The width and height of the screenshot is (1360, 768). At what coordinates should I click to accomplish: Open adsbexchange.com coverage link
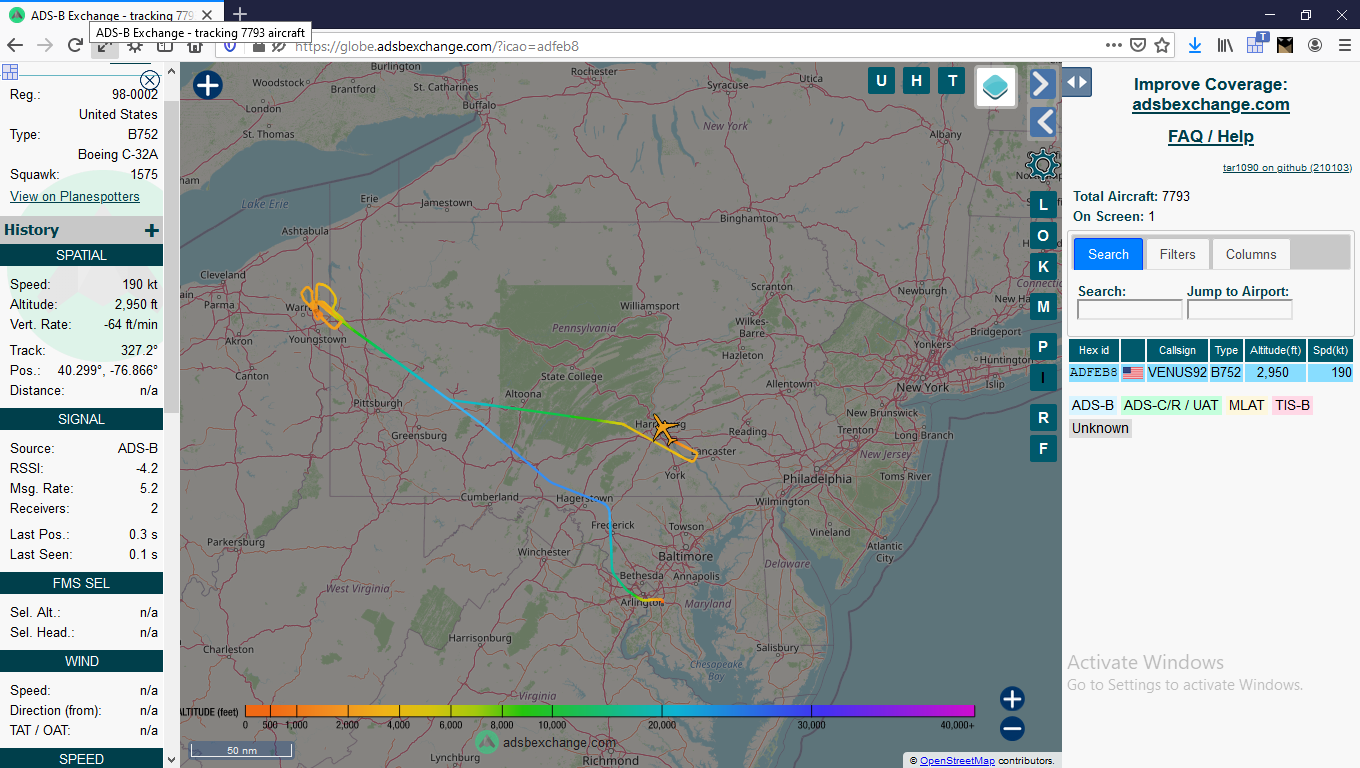point(1211,104)
